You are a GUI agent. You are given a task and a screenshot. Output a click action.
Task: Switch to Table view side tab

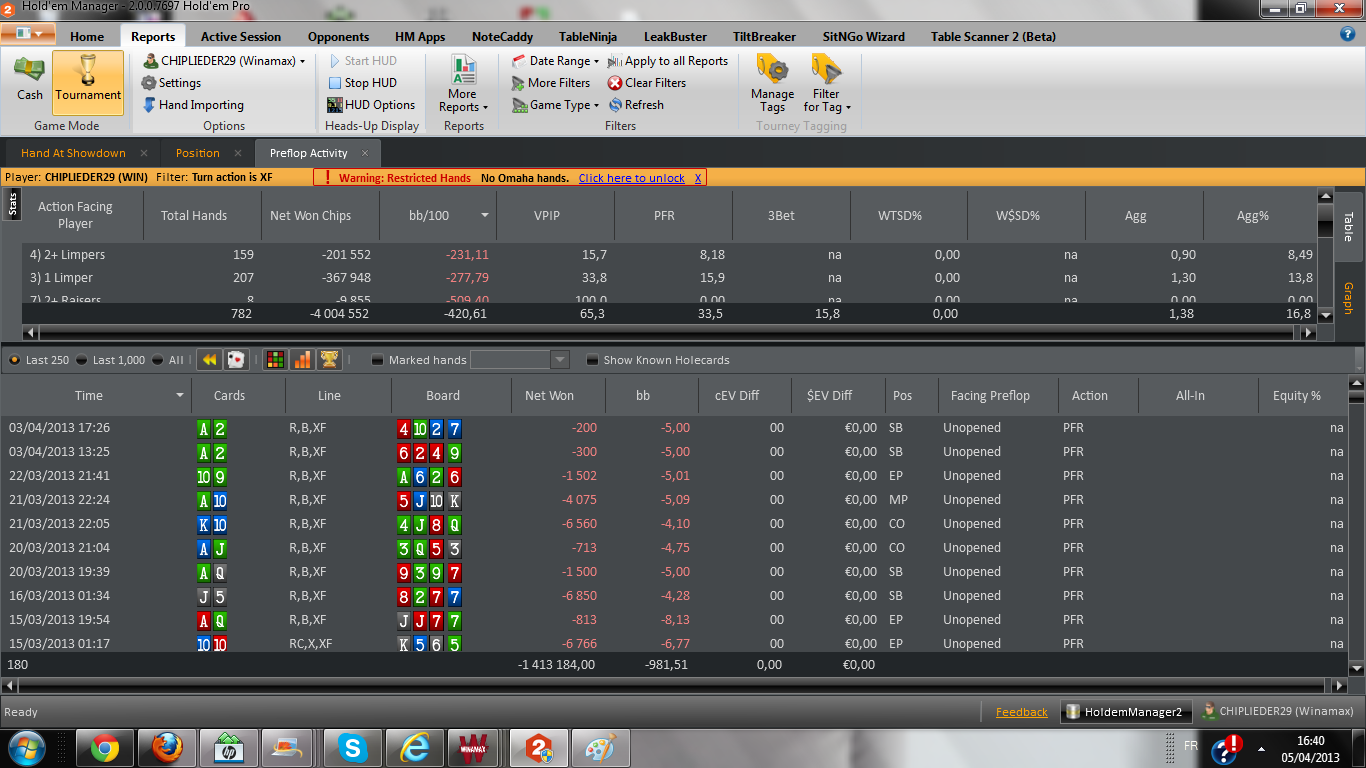(1347, 228)
